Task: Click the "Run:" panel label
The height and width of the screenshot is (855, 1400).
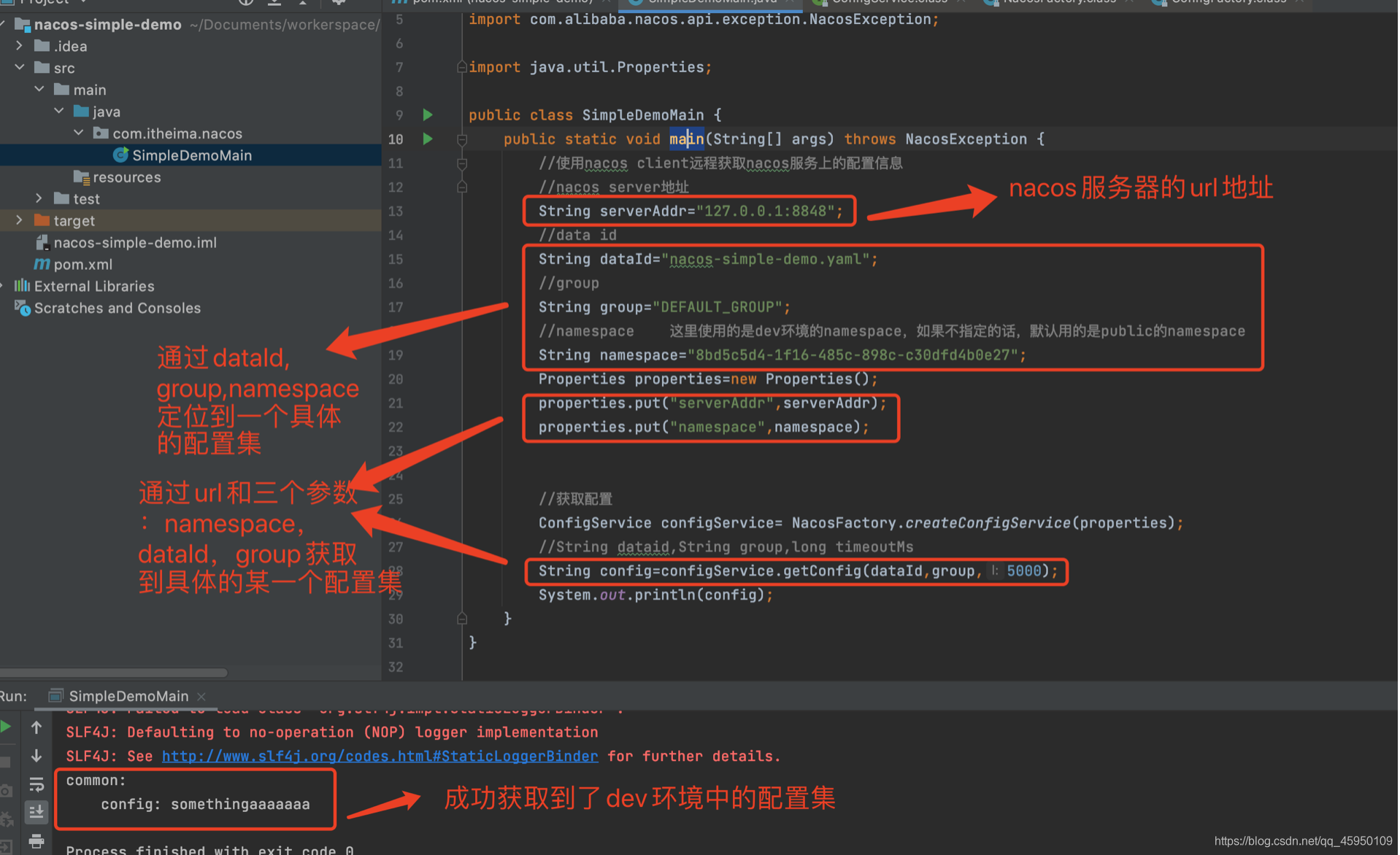Action: 13,696
